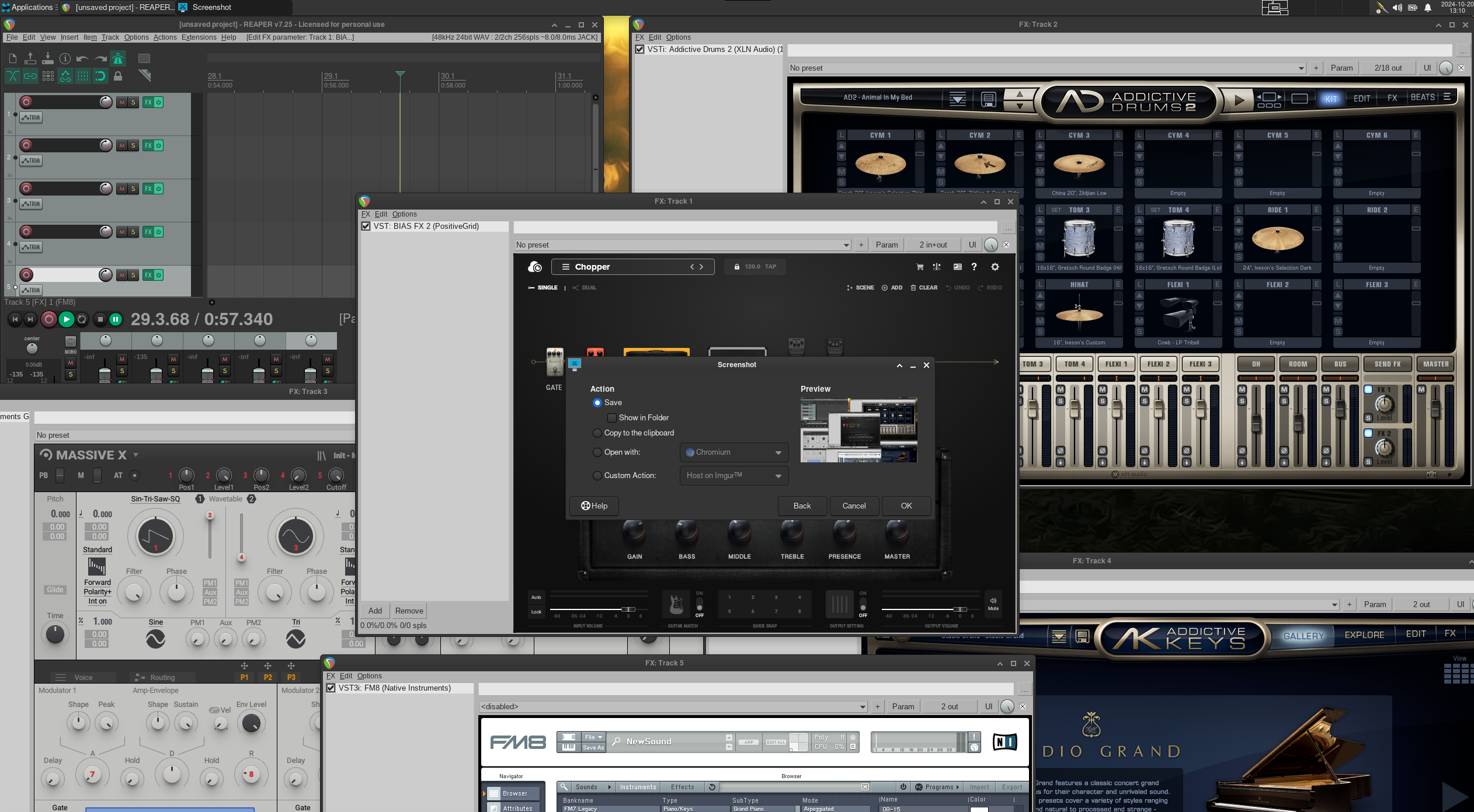
Task: Open the BIAS FX store cart icon
Action: (x=920, y=267)
